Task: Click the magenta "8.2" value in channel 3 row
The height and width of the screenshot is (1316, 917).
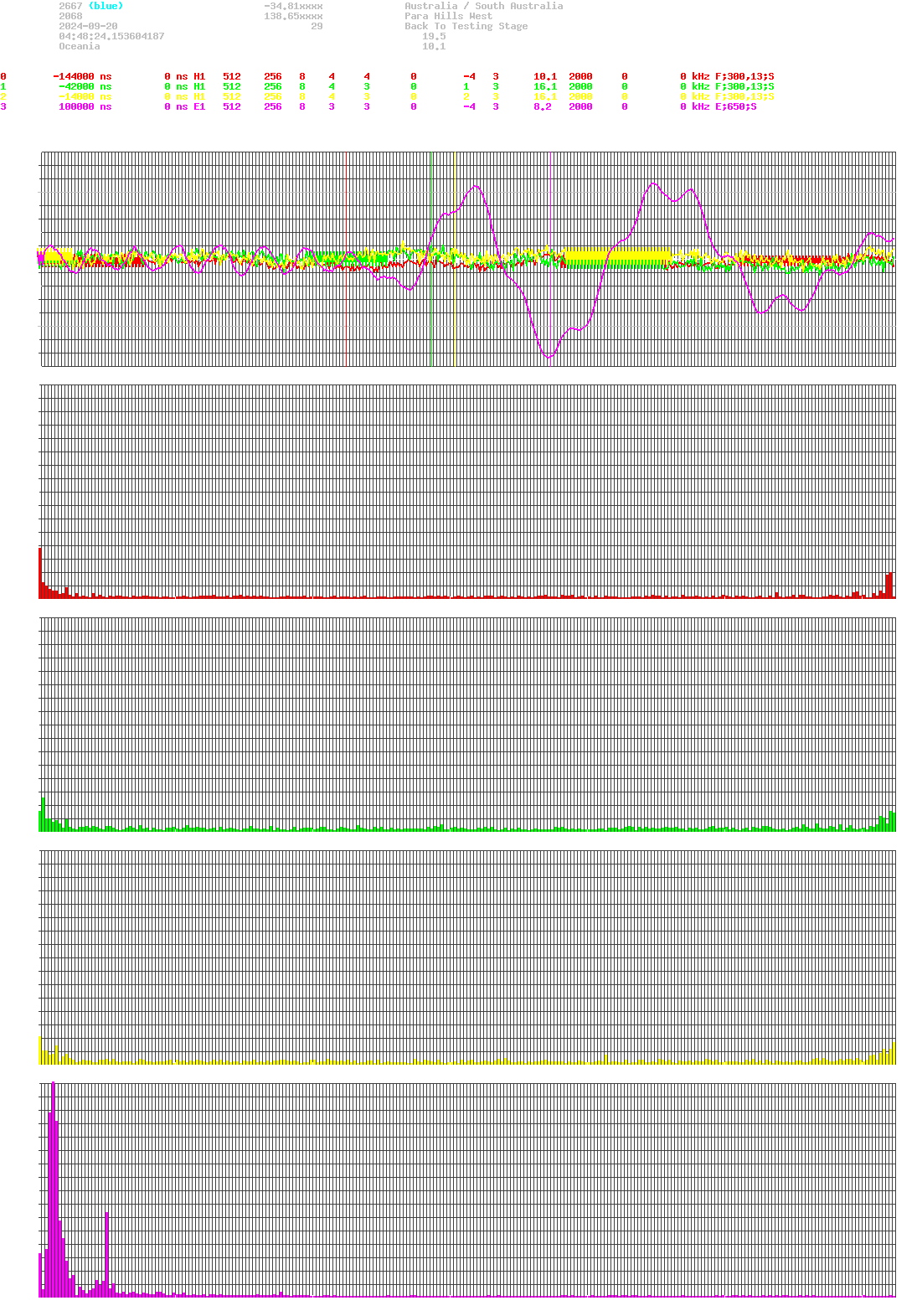Action: pos(543,106)
